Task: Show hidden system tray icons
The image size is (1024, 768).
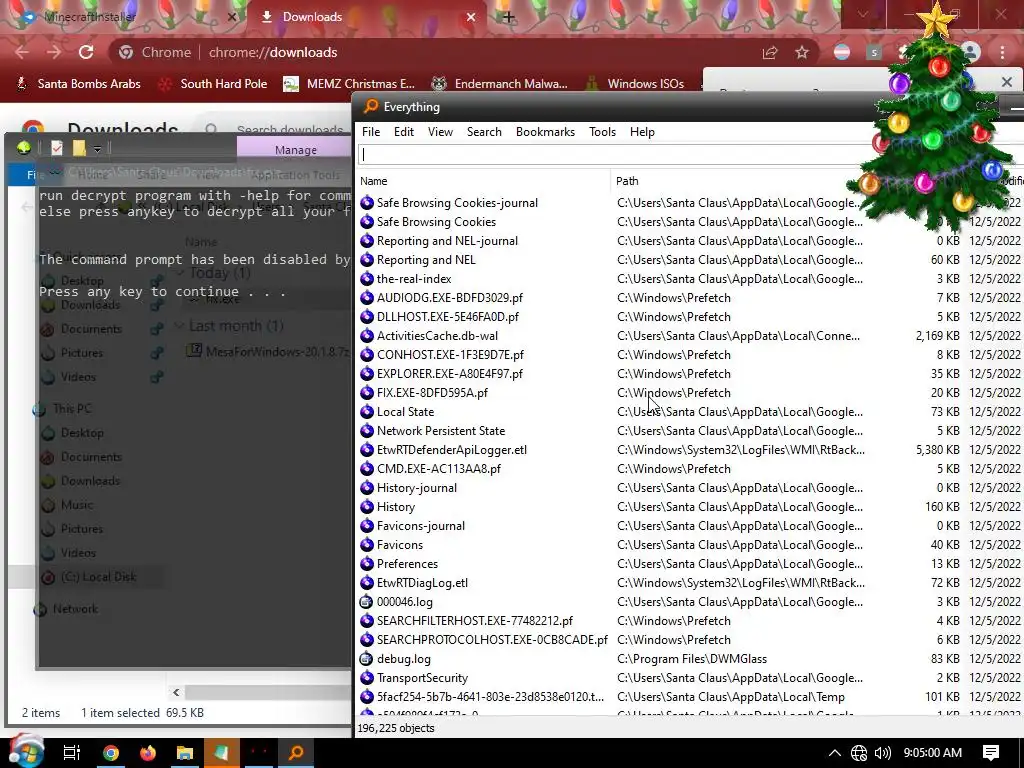Action: coord(835,753)
